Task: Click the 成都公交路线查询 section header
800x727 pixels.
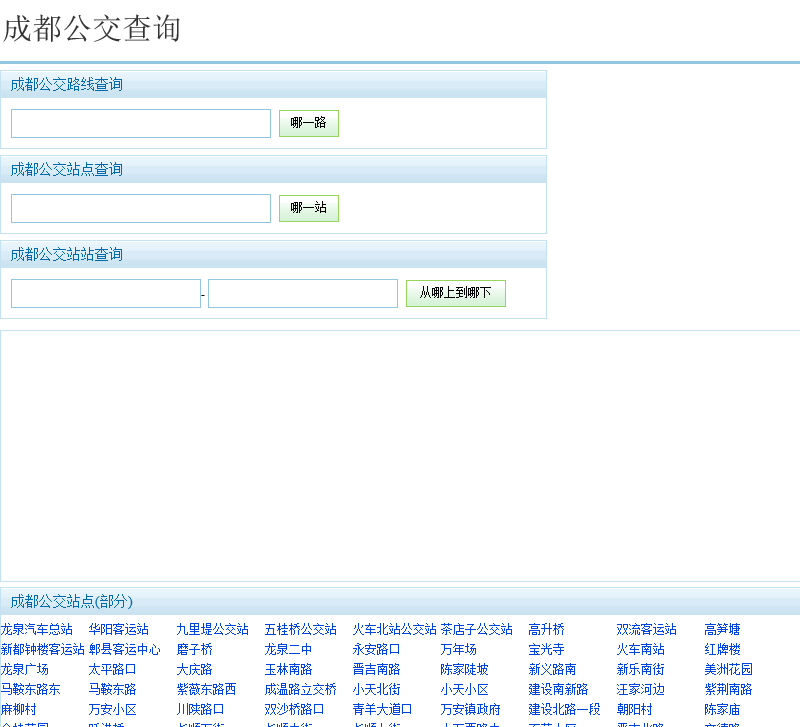Action: tap(67, 85)
